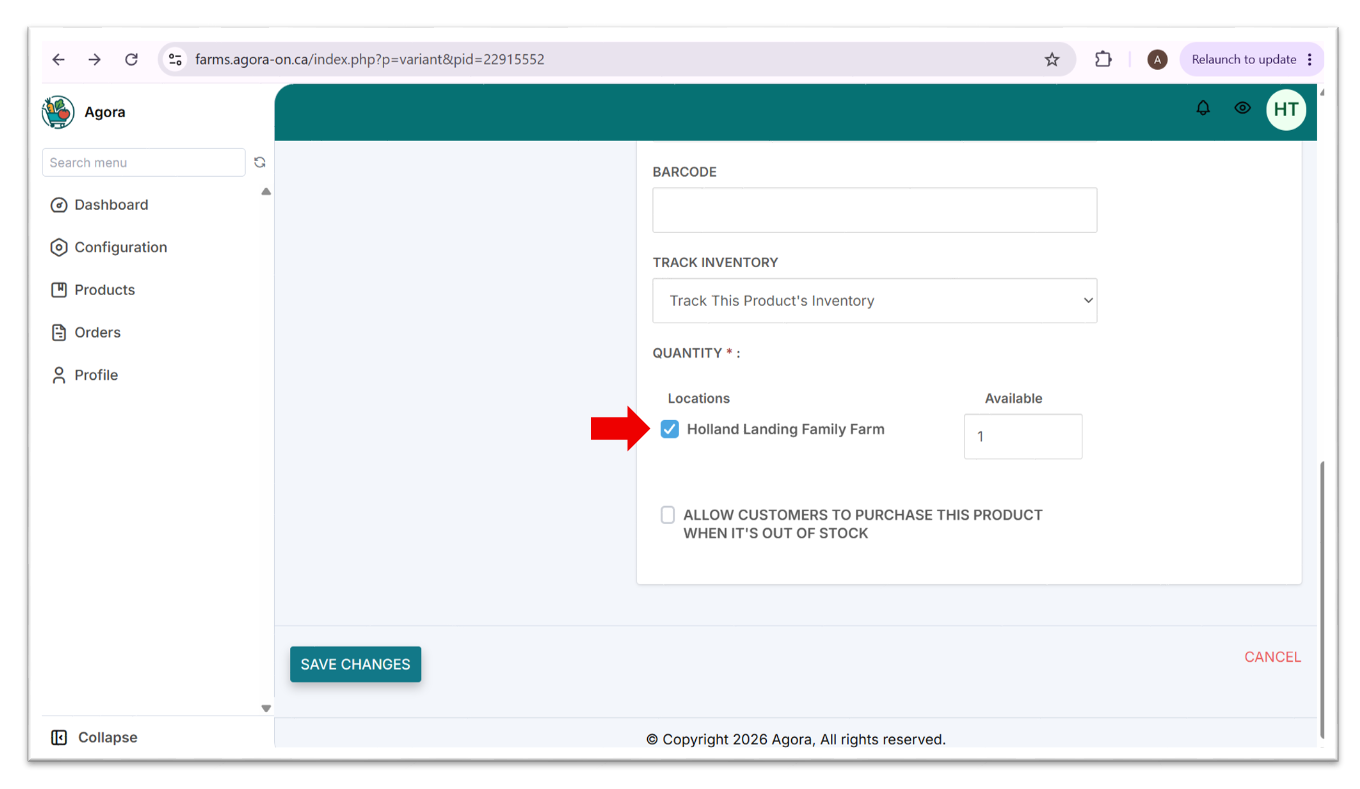
Task: Click the browser back arrow
Action: coord(58,59)
